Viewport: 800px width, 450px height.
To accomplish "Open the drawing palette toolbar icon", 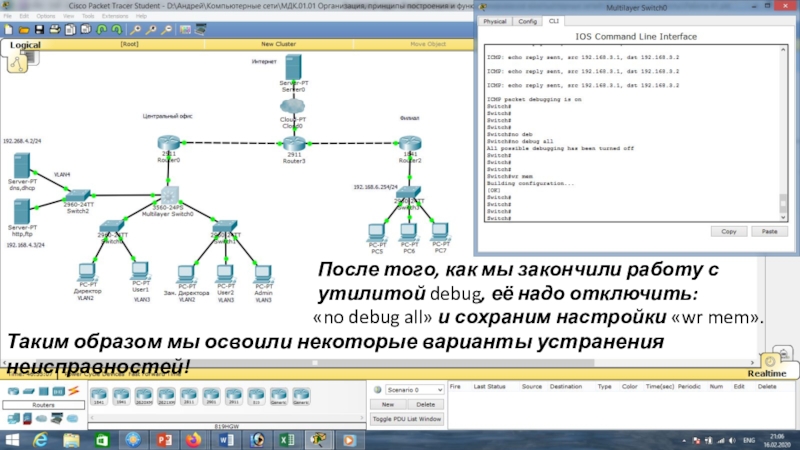I will pos(185,30).
